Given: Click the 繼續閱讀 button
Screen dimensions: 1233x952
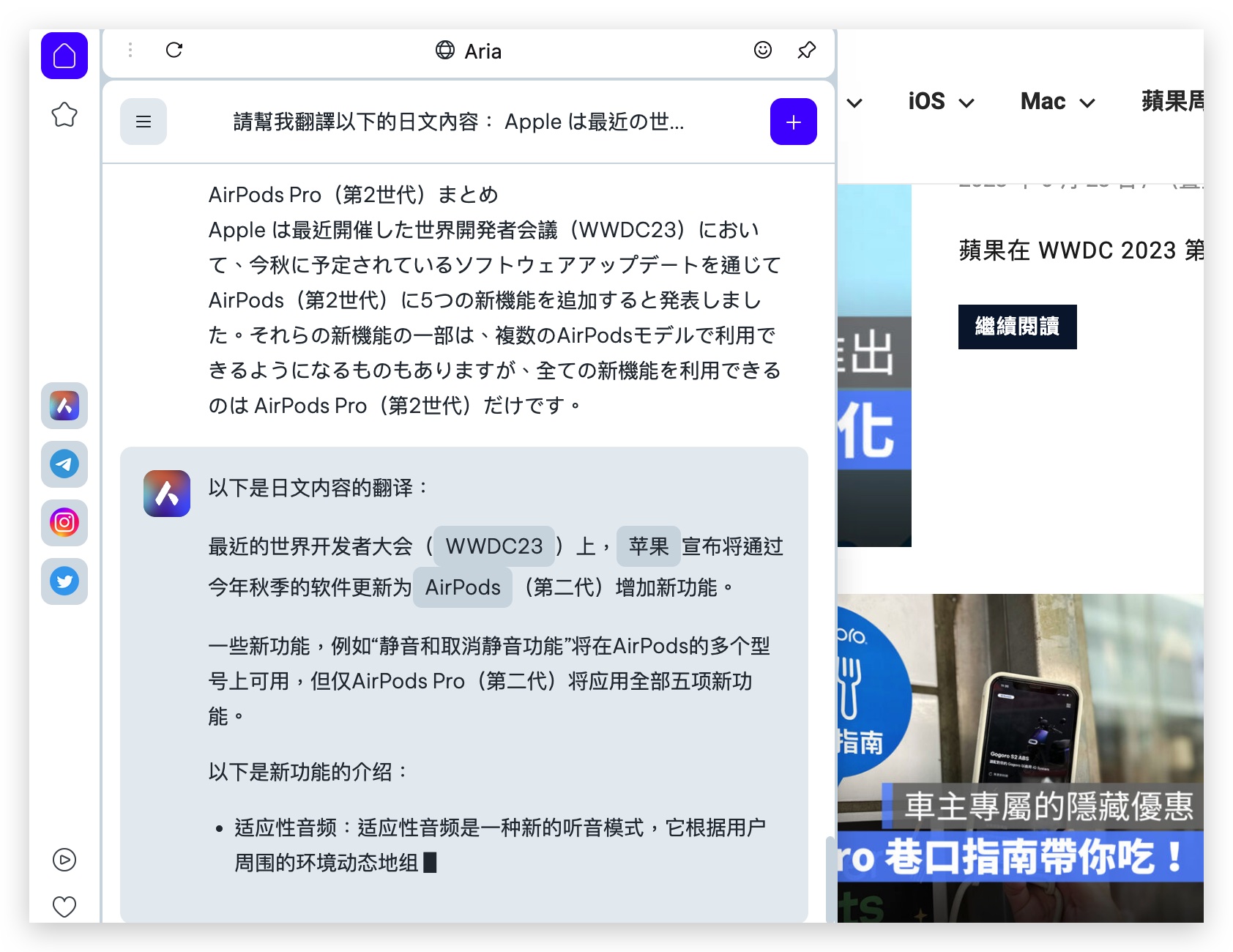Looking at the screenshot, I should pyautogui.click(x=1018, y=327).
